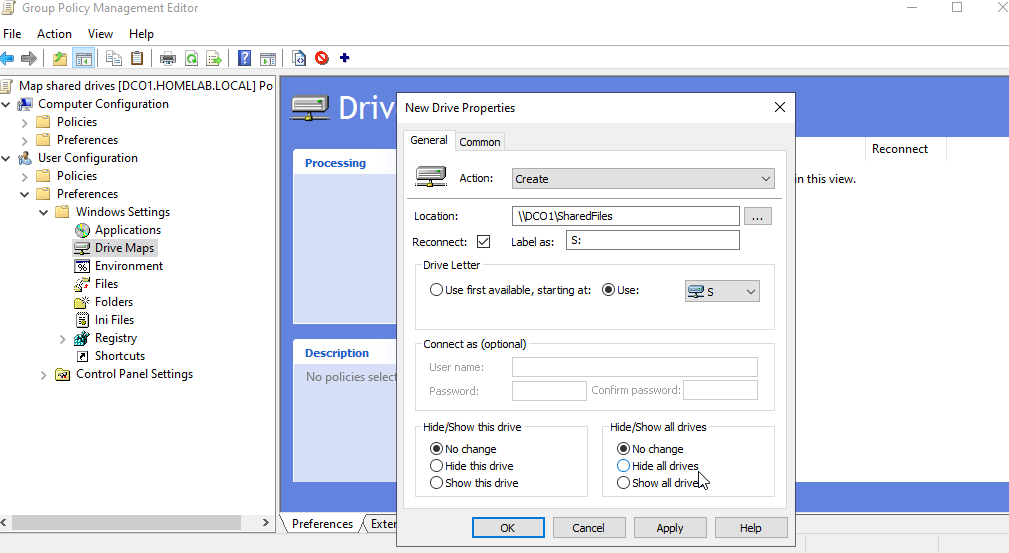Open Help via the question mark icon
Image resolution: width=1009 pixels, height=553 pixels.
pos(245,58)
